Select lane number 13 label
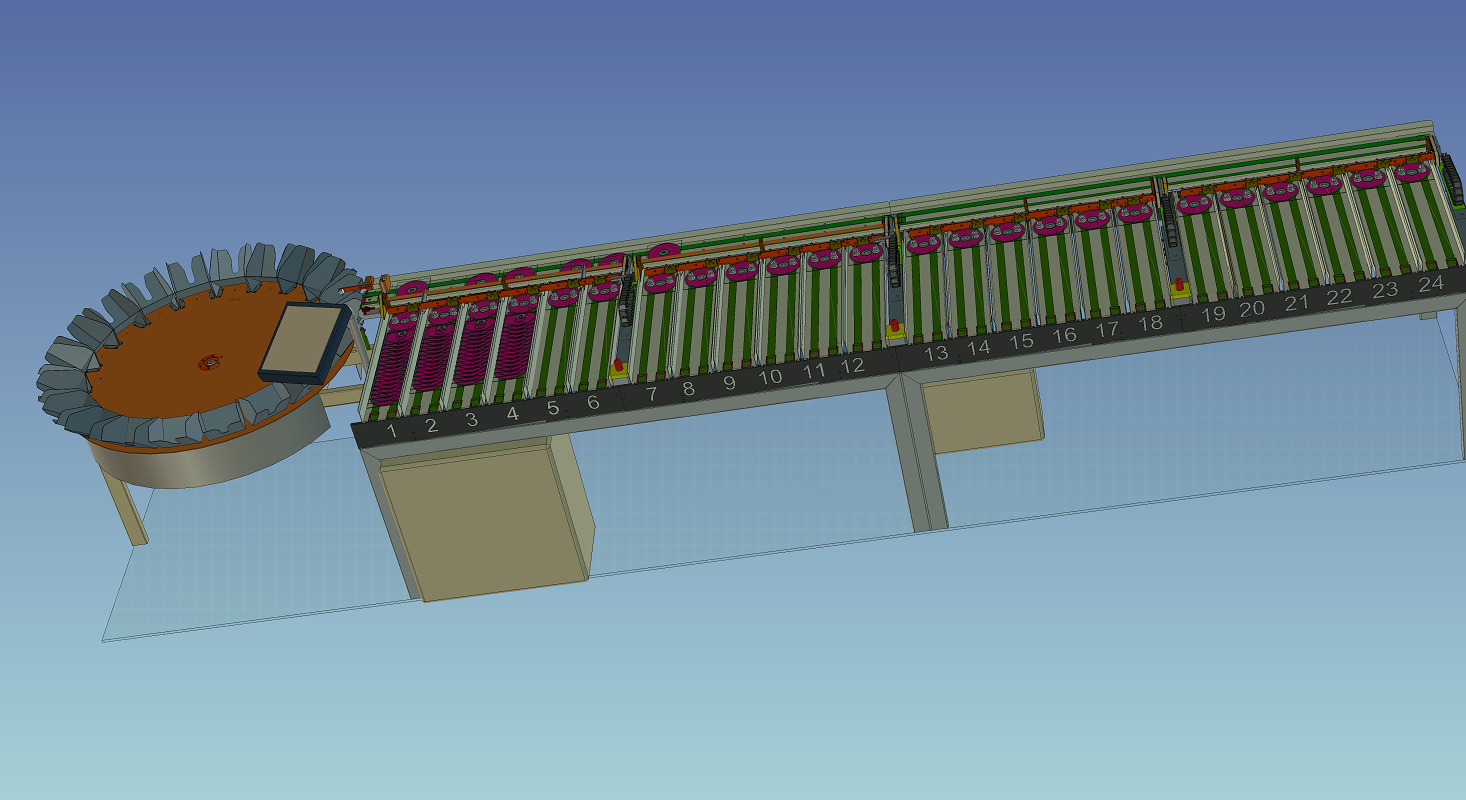 click(x=936, y=353)
